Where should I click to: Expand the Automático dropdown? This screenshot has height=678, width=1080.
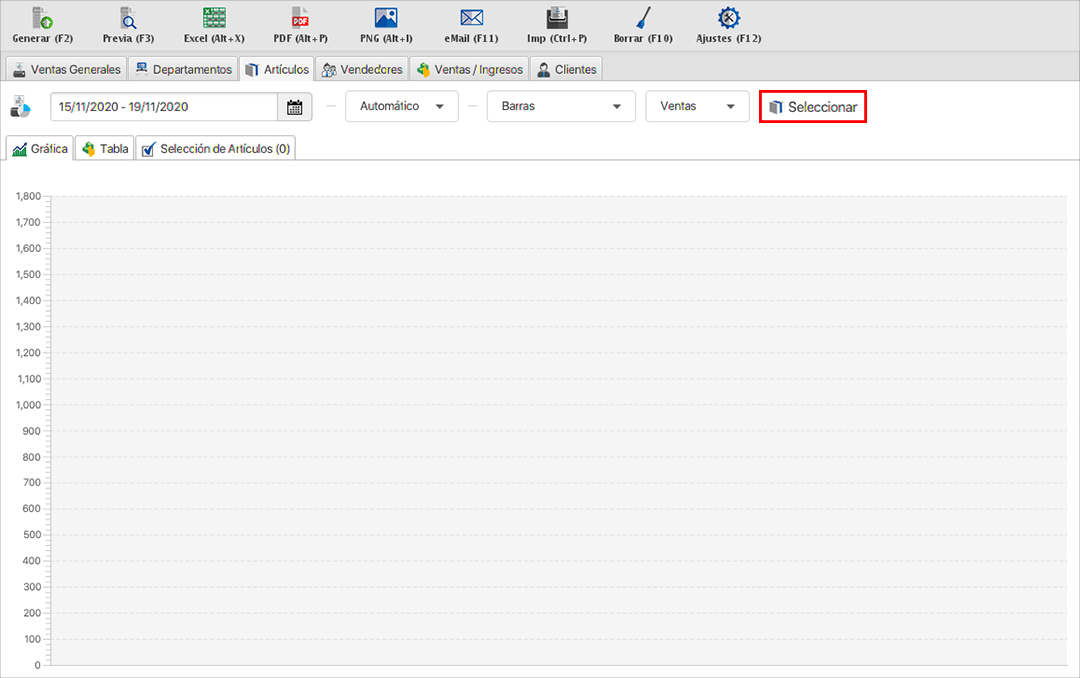[402, 107]
